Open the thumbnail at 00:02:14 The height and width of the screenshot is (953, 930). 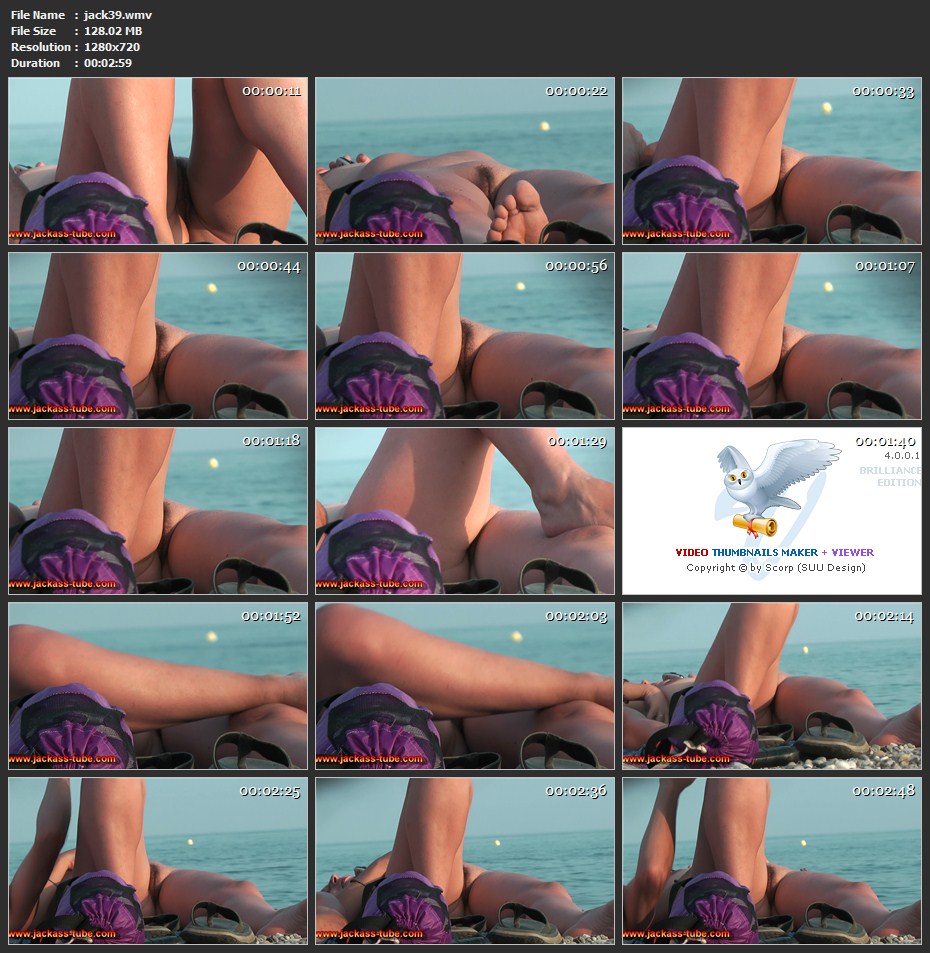(x=771, y=686)
